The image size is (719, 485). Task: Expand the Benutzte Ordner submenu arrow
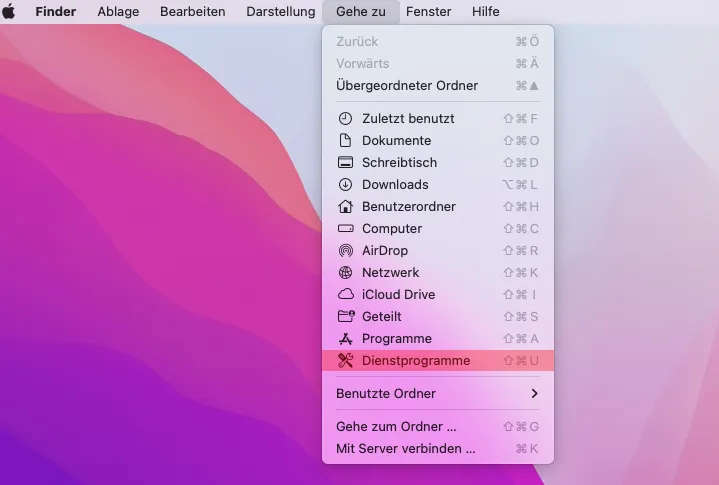534,393
